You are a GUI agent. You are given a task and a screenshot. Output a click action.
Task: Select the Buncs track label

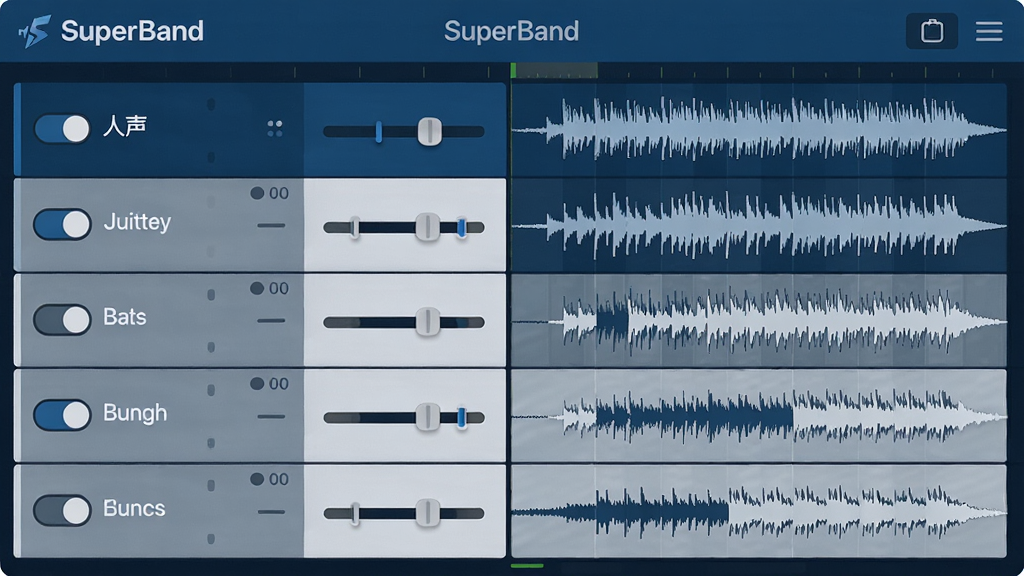coord(135,508)
